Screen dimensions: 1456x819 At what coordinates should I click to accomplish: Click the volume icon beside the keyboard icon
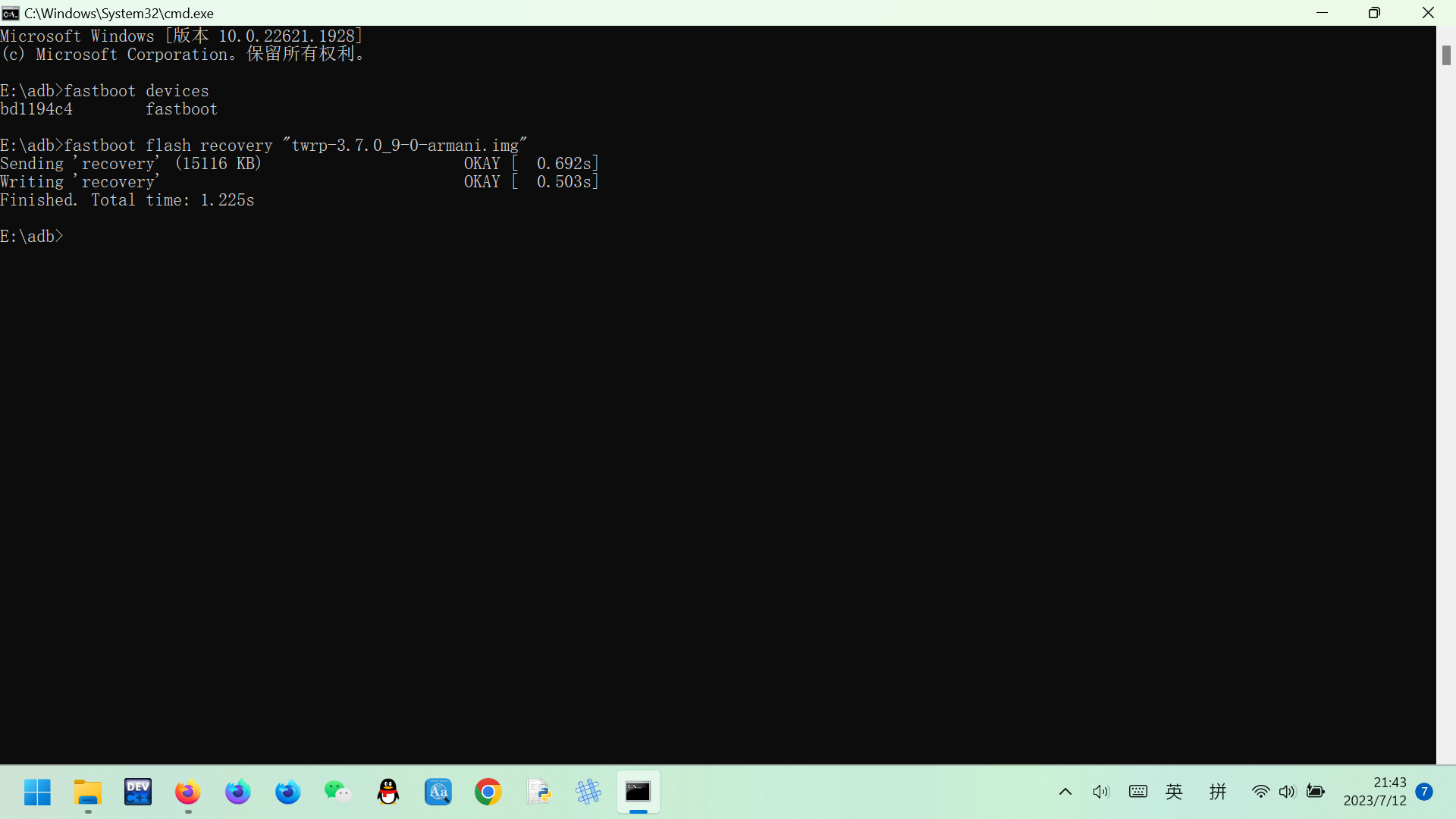point(1101,792)
